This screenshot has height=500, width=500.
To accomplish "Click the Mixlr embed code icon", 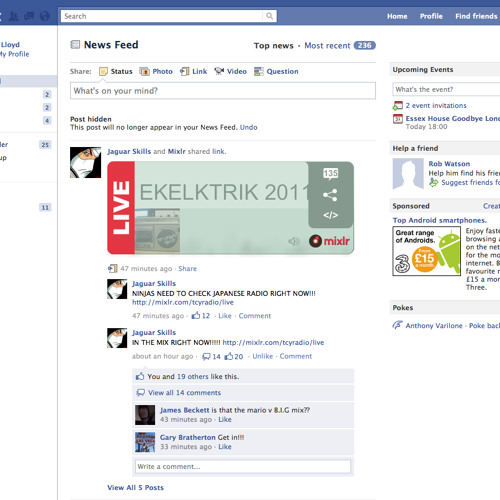I will click(x=330, y=215).
